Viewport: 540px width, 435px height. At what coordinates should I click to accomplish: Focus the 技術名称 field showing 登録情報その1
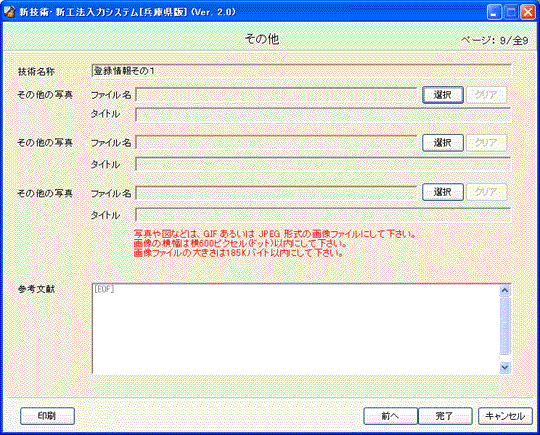301,71
